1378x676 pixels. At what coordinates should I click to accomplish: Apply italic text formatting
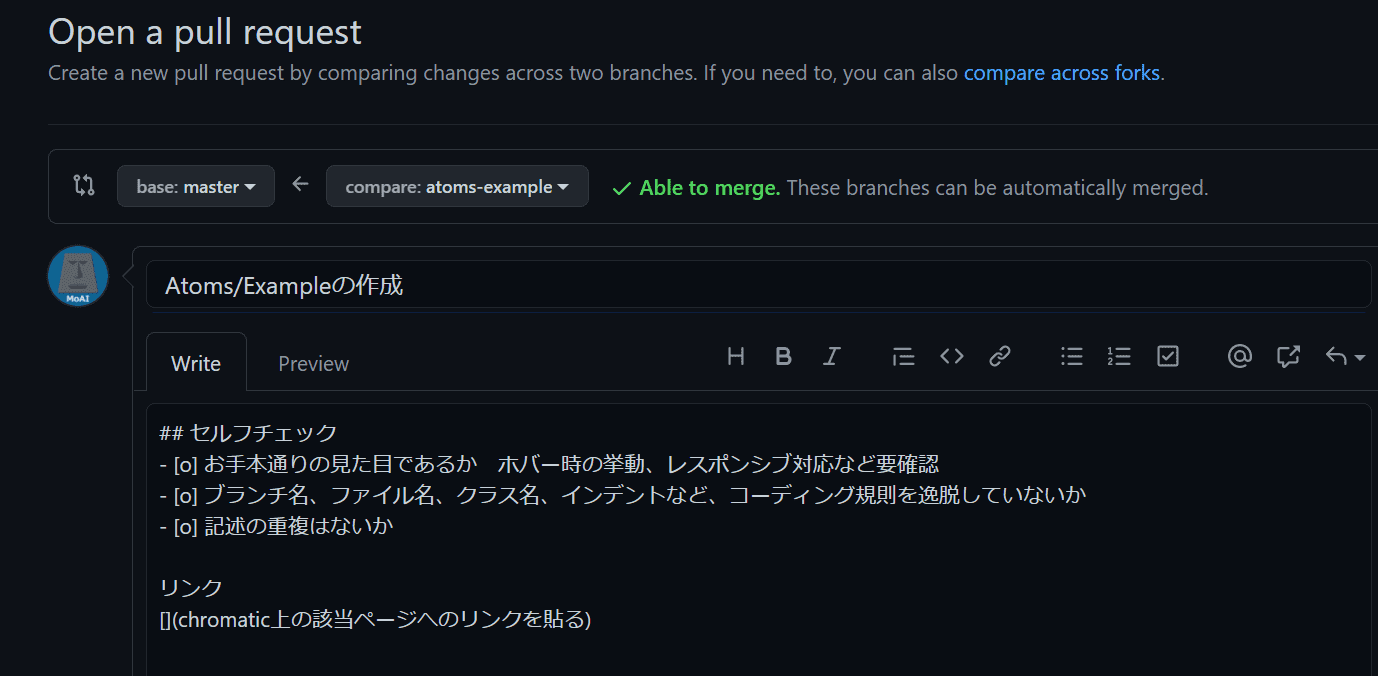pos(831,356)
